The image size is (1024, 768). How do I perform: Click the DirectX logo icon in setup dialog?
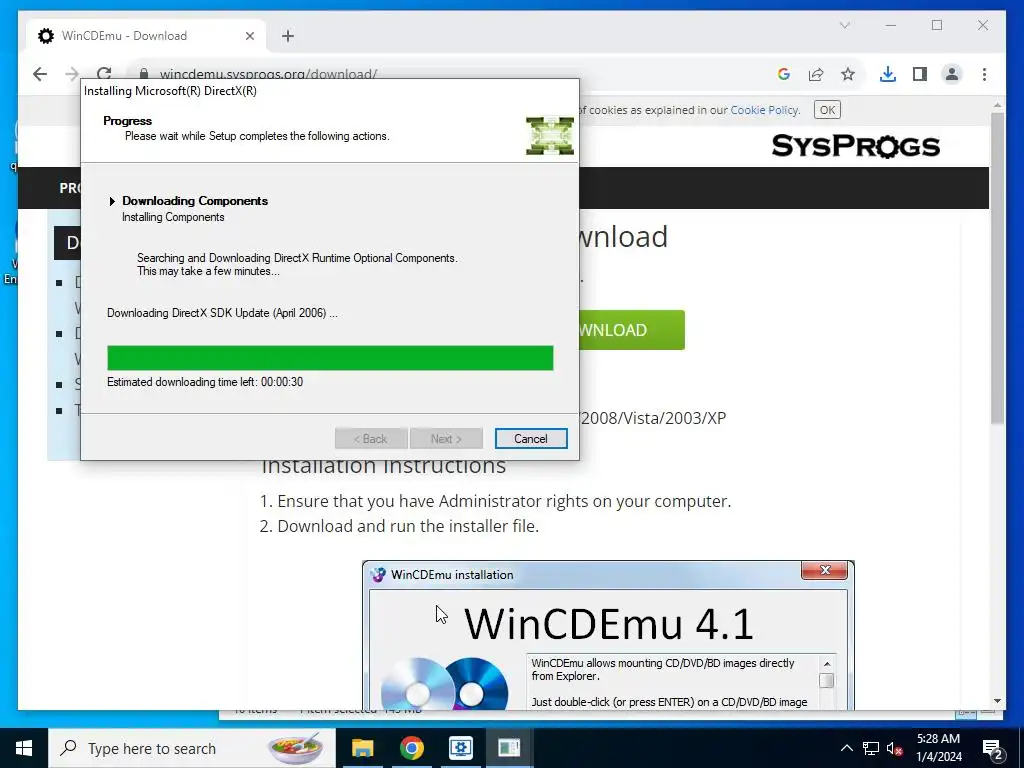pyautogui.click(x=549, y=136)
